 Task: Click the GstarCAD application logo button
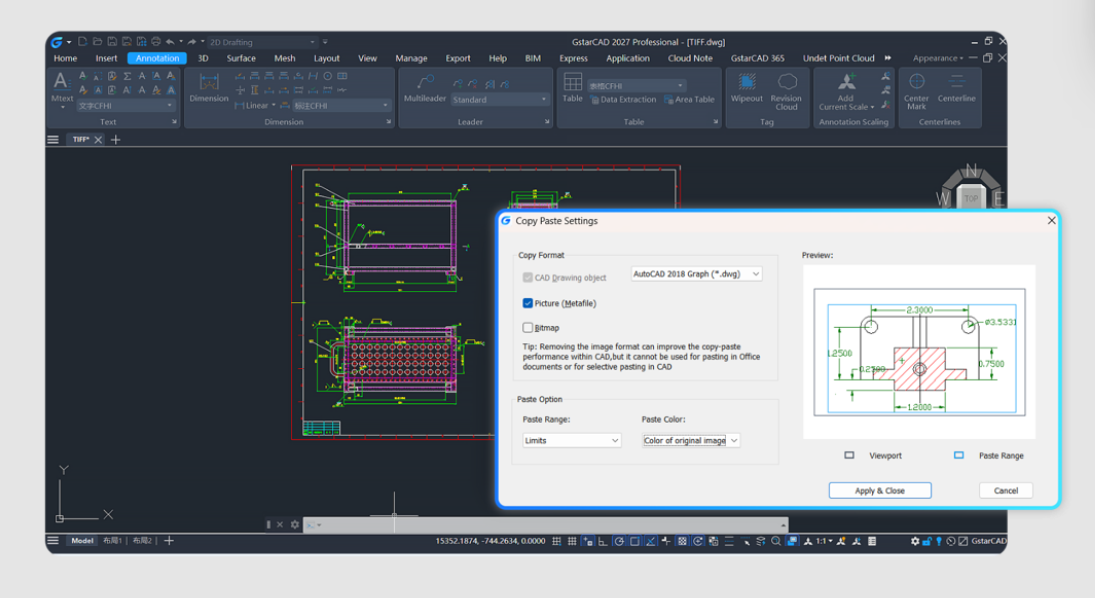pyautogui.click(x=57, y=42)
